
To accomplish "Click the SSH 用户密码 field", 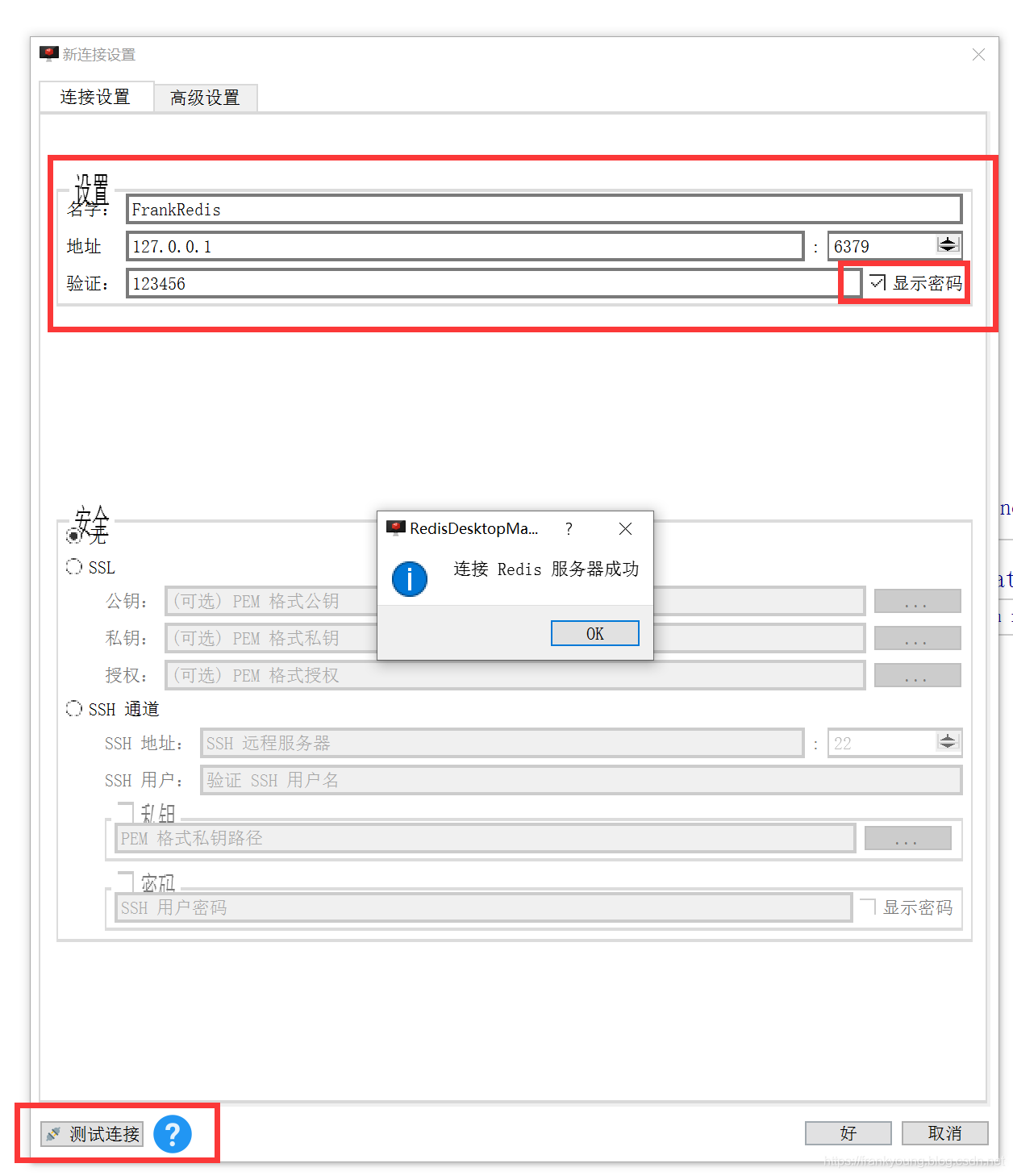I will pos(483,907).
